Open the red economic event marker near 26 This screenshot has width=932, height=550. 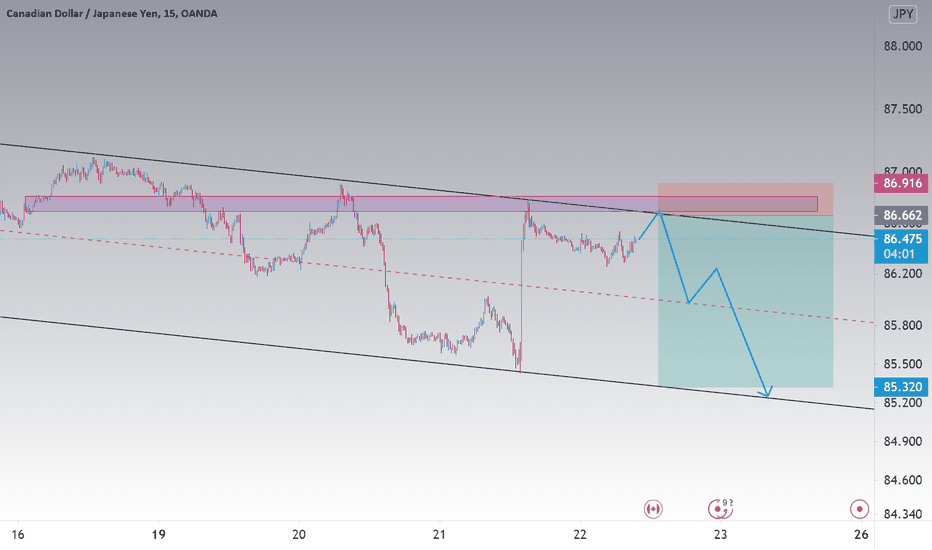click(859, 509)
